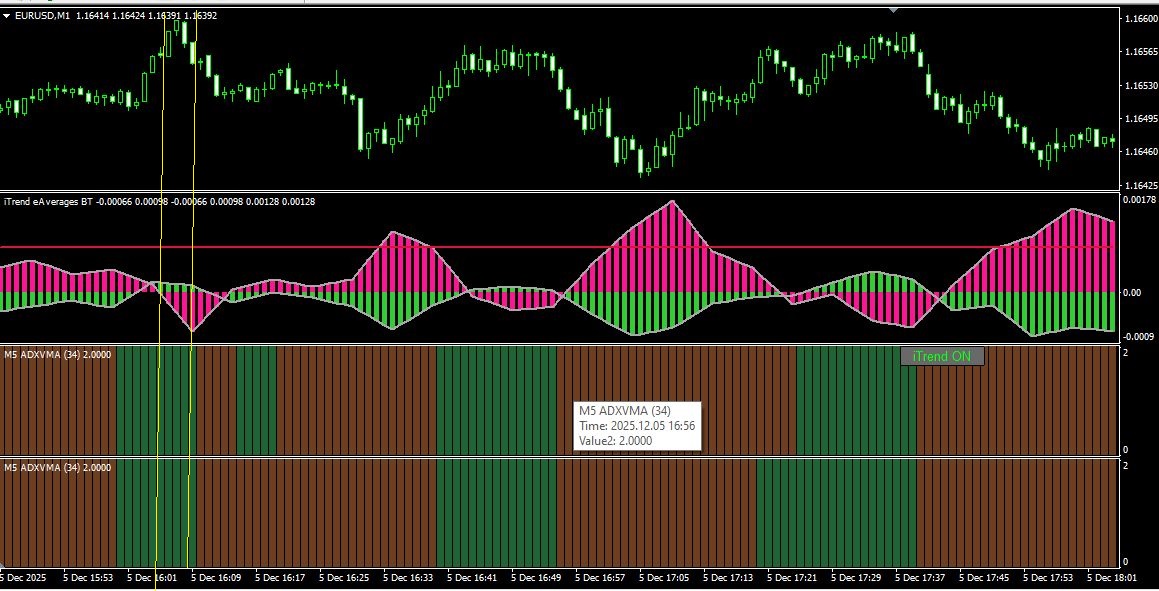
Task: Click price scale value 1.16495
Action: pos(1140,118)
